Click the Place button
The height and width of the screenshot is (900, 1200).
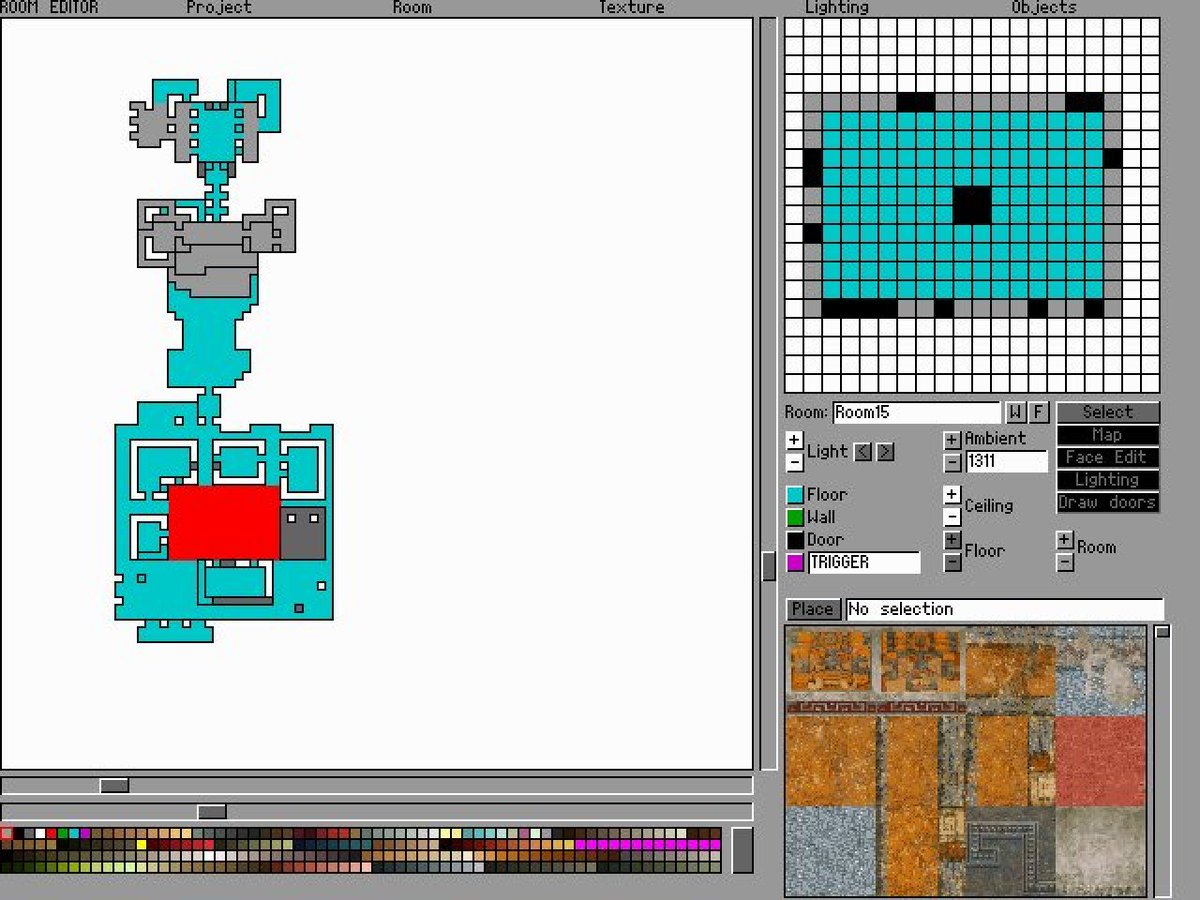coord(813,609)
